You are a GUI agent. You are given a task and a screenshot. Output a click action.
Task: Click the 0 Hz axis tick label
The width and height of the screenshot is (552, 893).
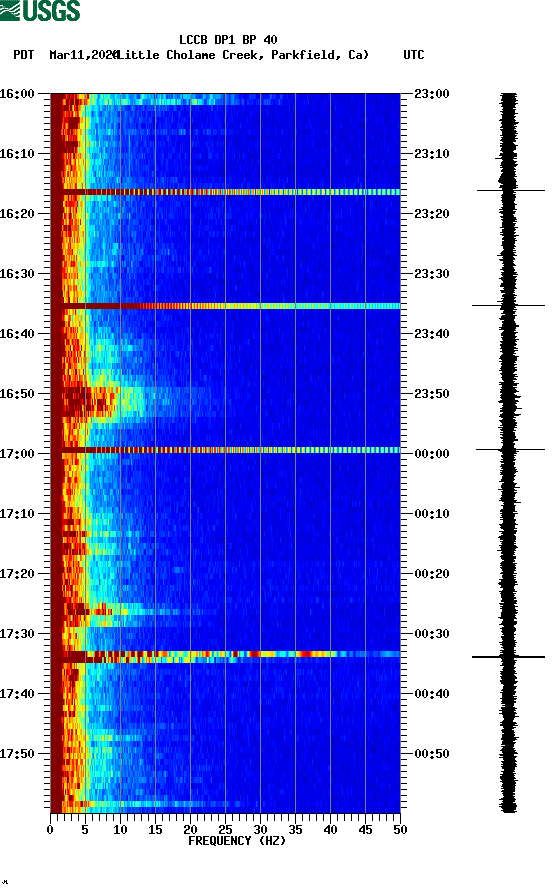click(50, 830)
